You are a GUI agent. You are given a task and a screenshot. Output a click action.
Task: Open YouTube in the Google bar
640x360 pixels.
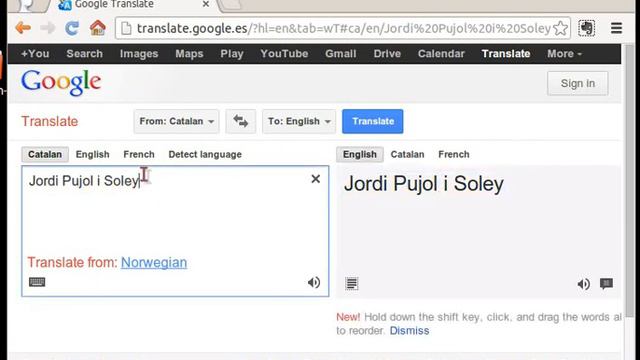pyautogui.click(x=284, y=53)
